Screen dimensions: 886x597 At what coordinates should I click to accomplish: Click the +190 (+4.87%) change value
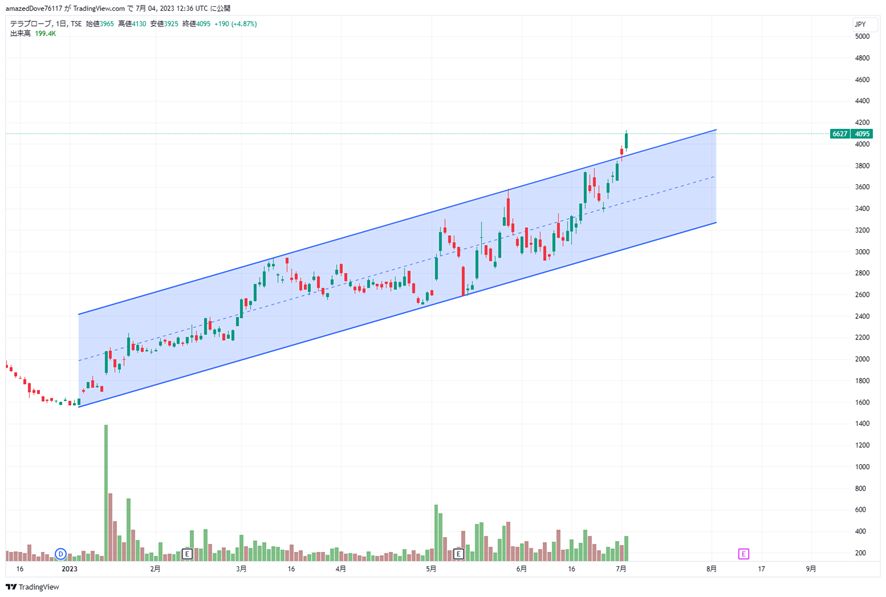pos(236,24)
